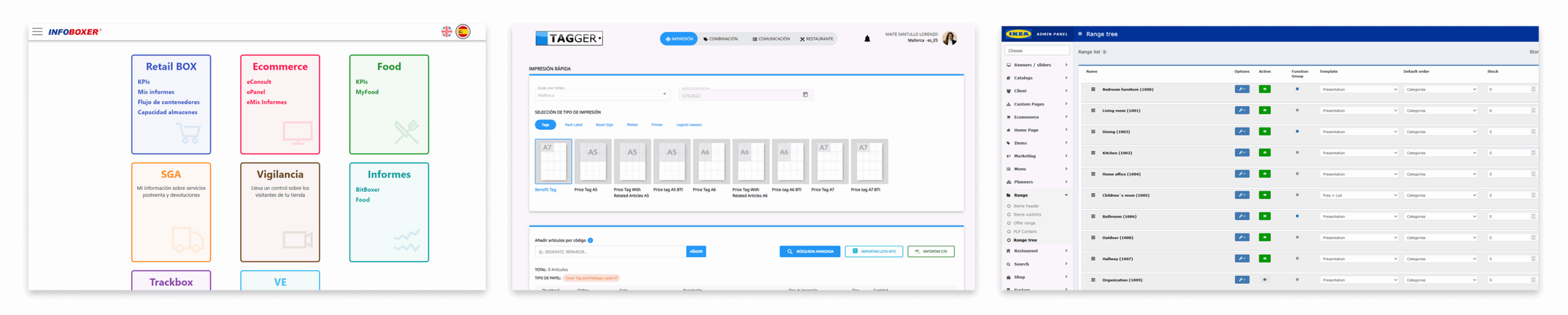Click info icon next to Añadir artículos por código
Image resolution: width=1568 pixels, height=315 pixels.
tap(590, 240)
